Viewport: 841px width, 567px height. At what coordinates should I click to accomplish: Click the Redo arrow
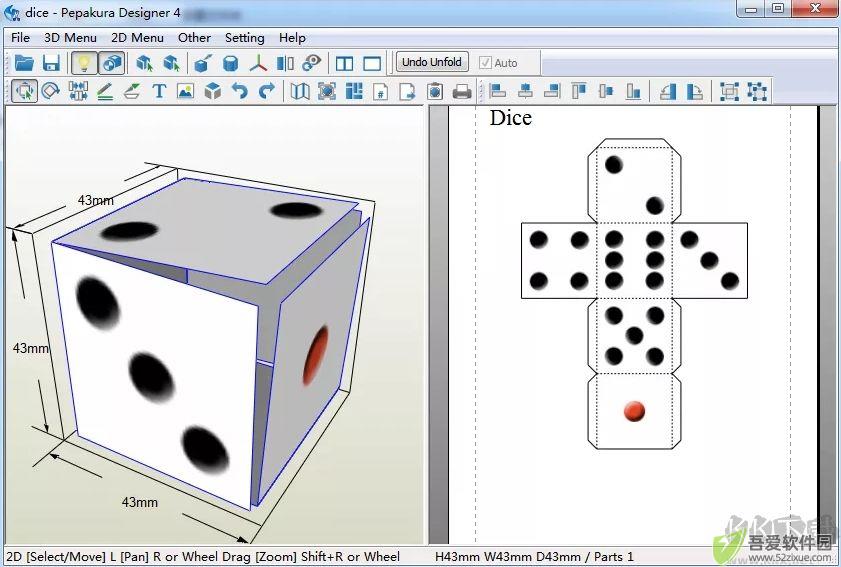coord(267,91)
